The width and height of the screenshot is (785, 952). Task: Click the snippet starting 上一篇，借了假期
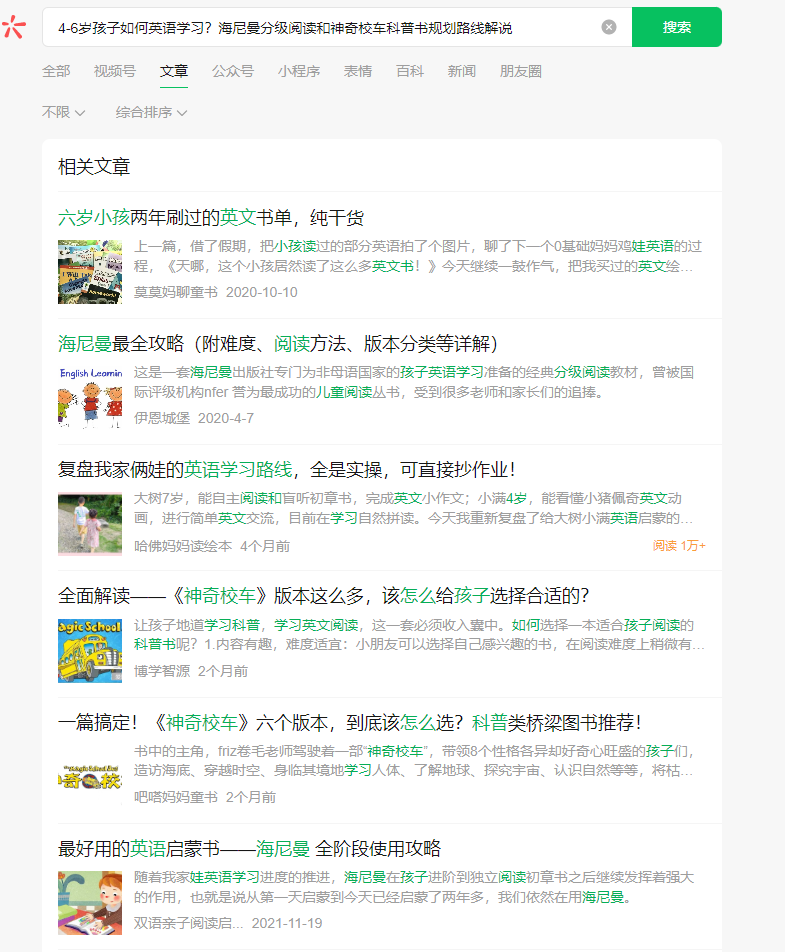418,256
